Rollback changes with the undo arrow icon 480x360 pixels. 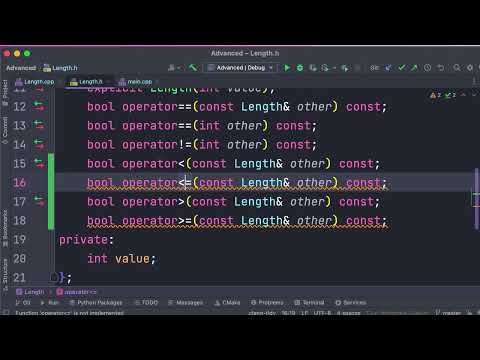point(441,68)
